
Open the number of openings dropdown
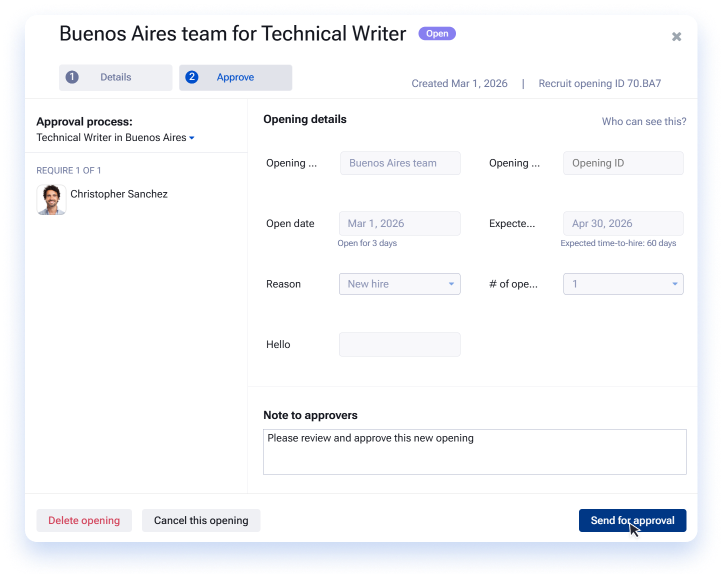click(x=623, y=284)
